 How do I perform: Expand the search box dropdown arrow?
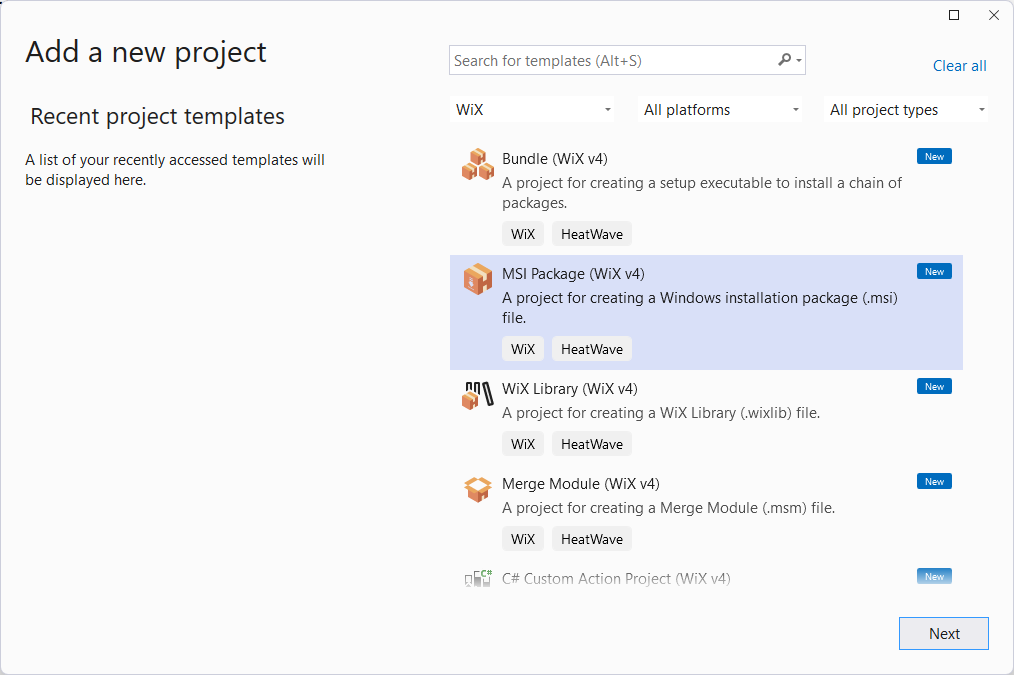point(798,60)
